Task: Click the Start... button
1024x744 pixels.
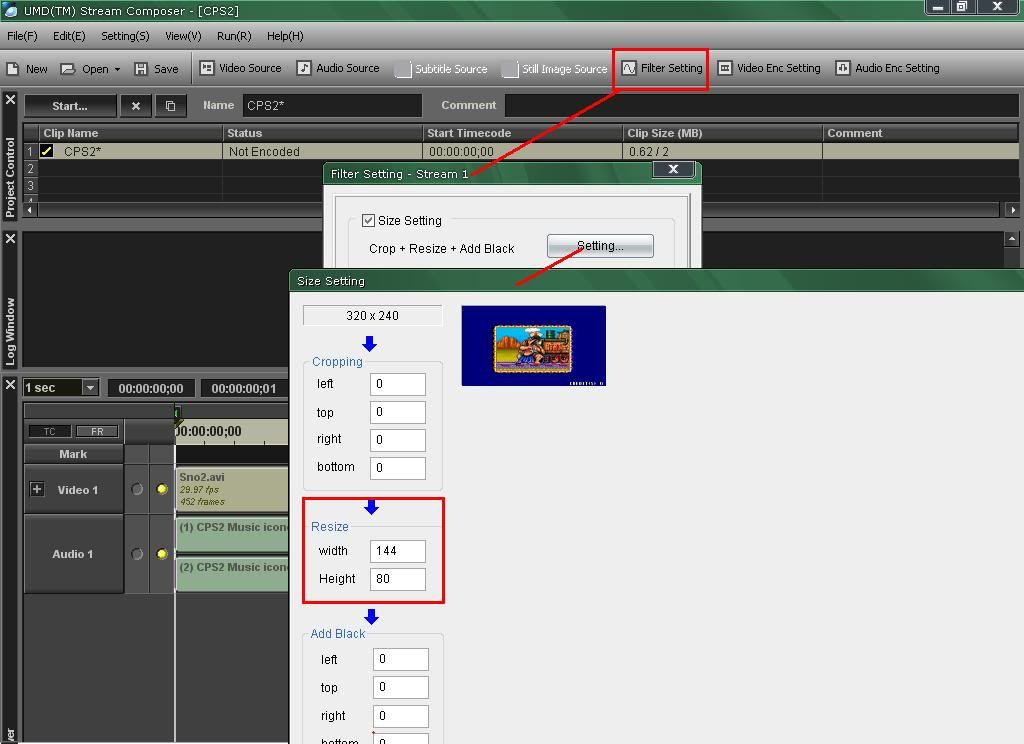Action: [70, 106]
